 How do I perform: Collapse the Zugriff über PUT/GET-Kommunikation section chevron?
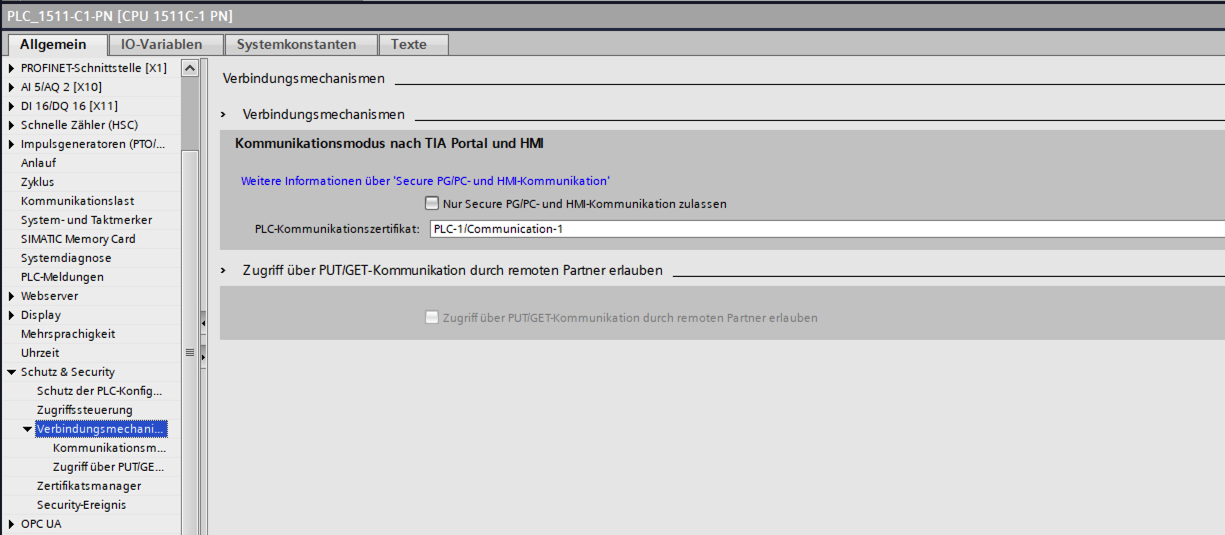point(224,271)
